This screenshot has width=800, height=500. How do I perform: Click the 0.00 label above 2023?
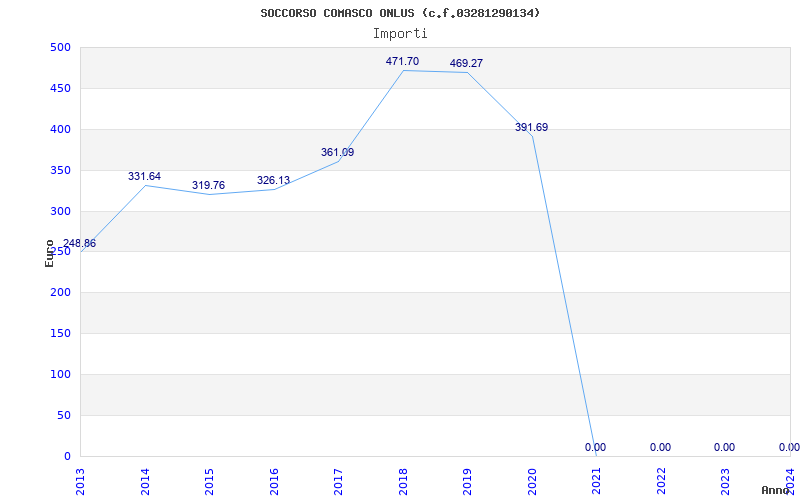click(724, 447)
